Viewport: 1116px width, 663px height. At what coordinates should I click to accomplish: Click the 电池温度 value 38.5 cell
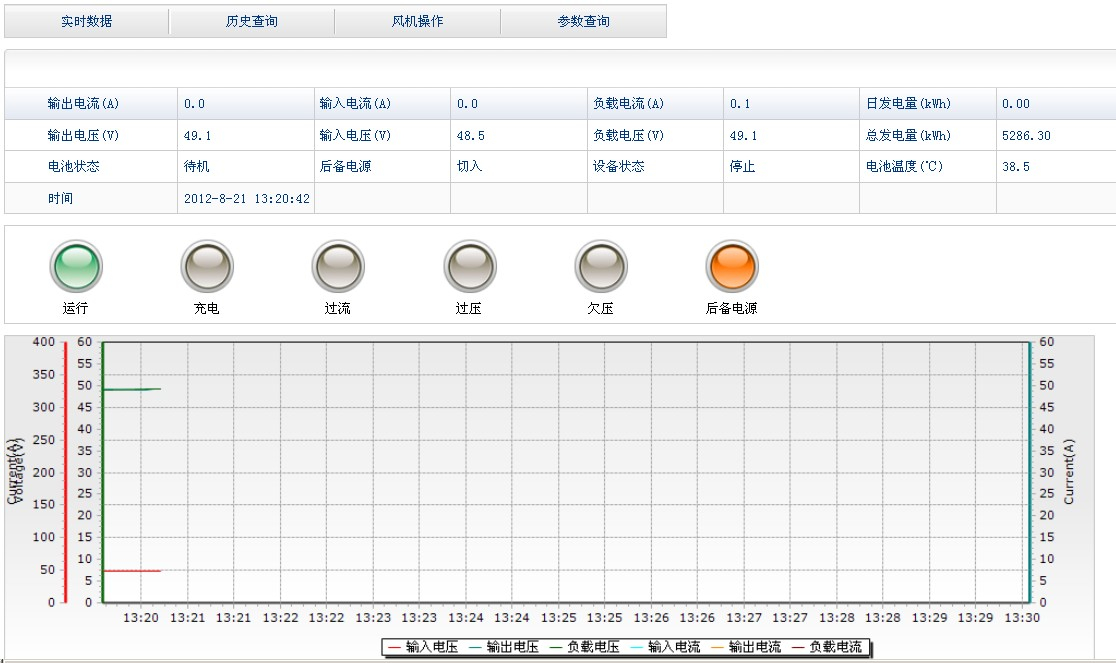tap(1016, 167)
